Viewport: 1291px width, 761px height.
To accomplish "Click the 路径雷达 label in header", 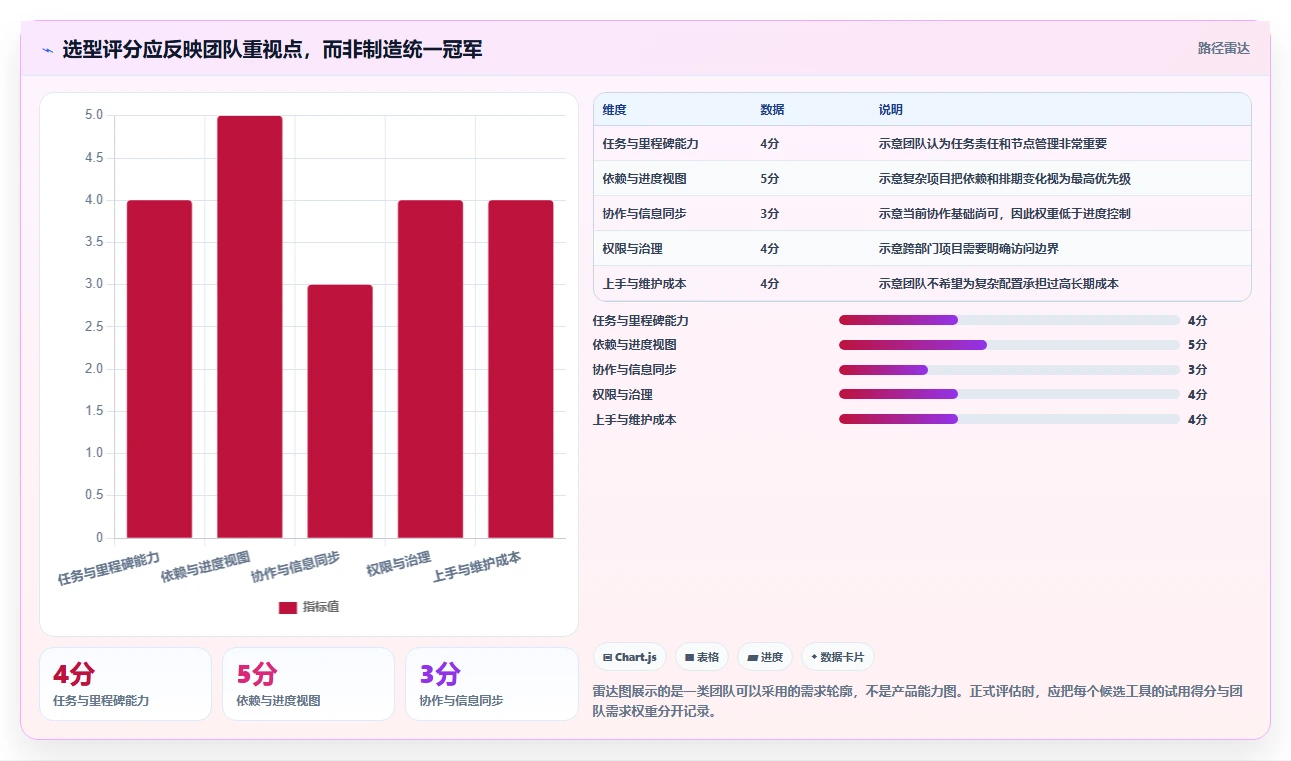I will (1223, 48).
